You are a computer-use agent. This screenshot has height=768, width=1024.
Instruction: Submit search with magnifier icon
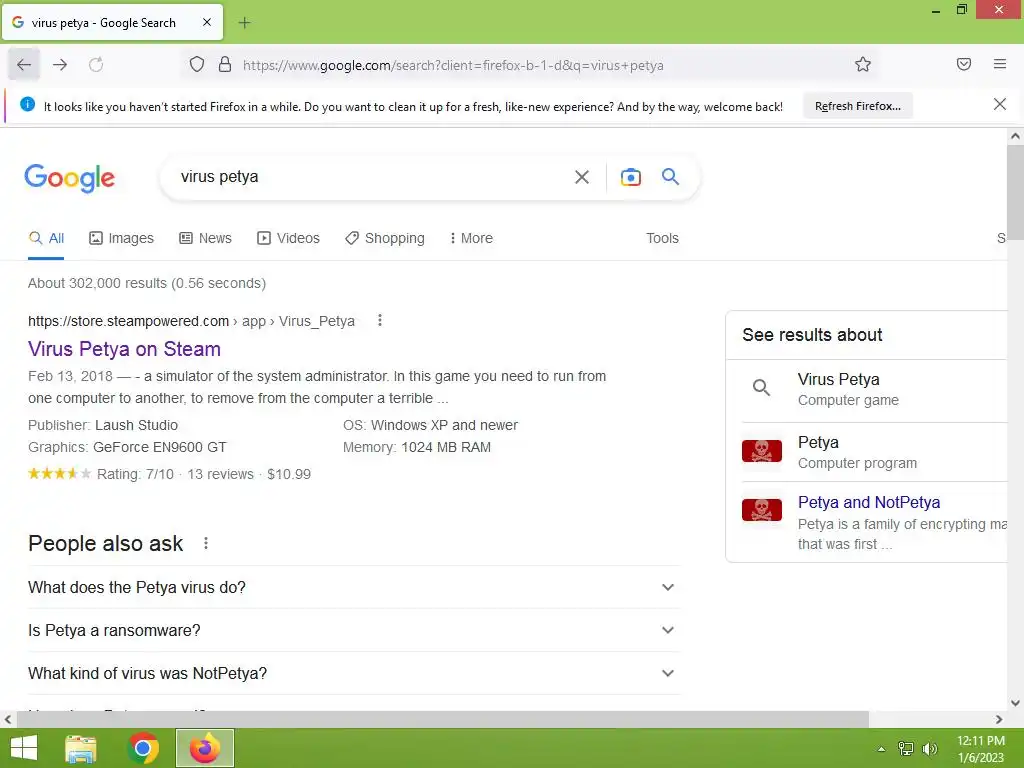(x=671, y=176)
